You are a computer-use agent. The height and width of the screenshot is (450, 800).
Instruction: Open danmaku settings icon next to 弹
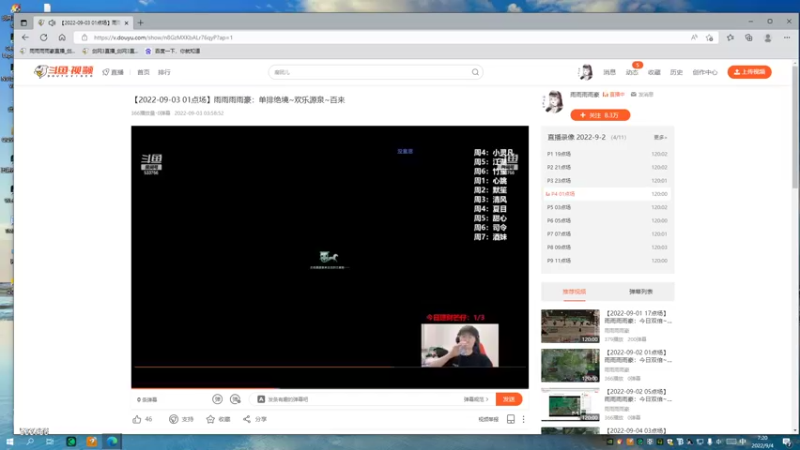[235, 399]
